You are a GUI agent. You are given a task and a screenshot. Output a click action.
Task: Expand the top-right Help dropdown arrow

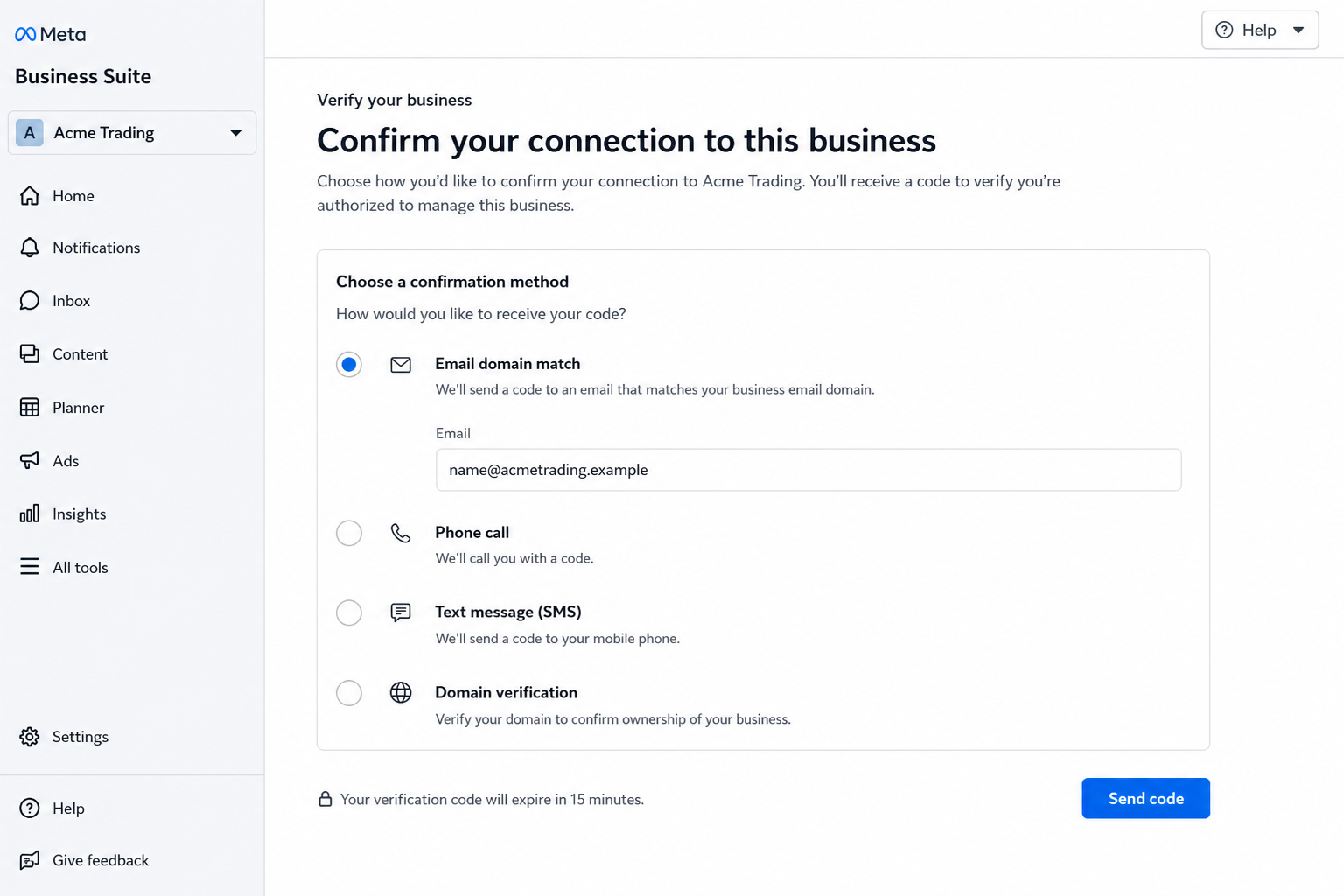click(x=1298, y=30)
